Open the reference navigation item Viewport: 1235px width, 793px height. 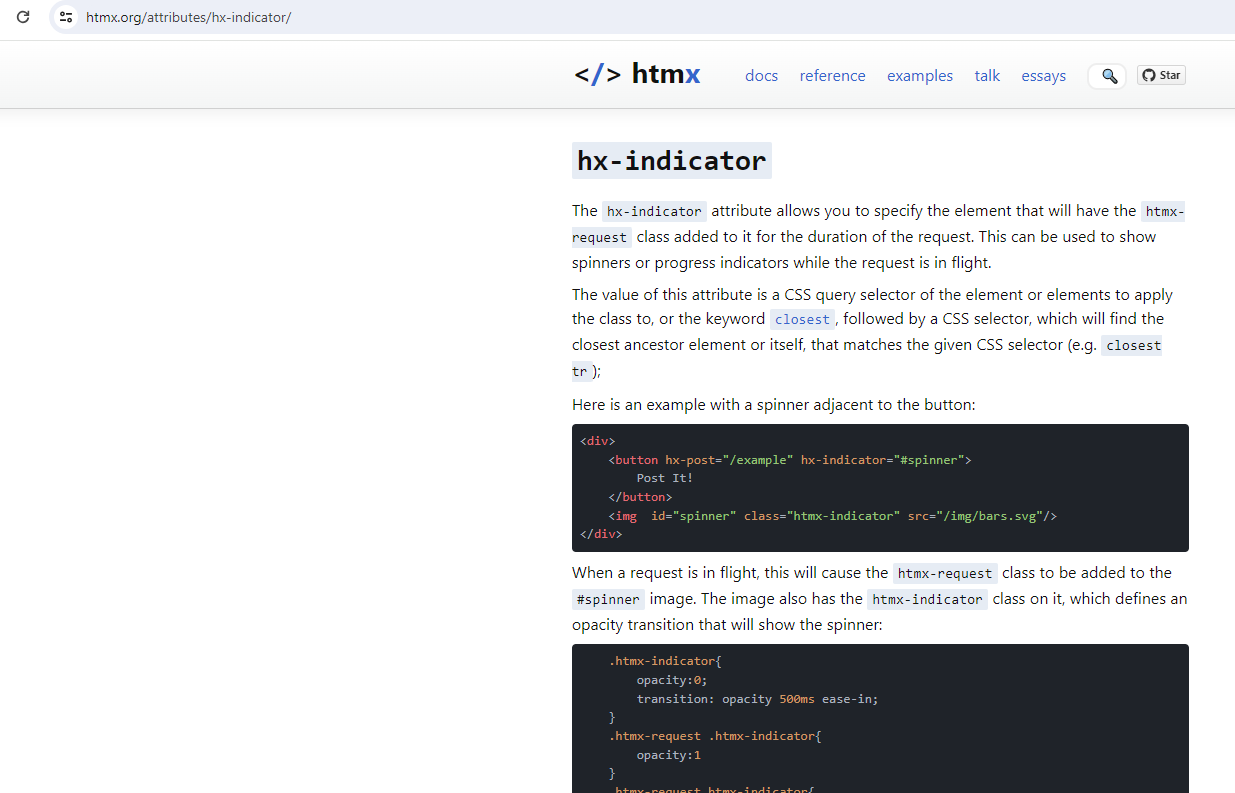click(x=832, y=76)
